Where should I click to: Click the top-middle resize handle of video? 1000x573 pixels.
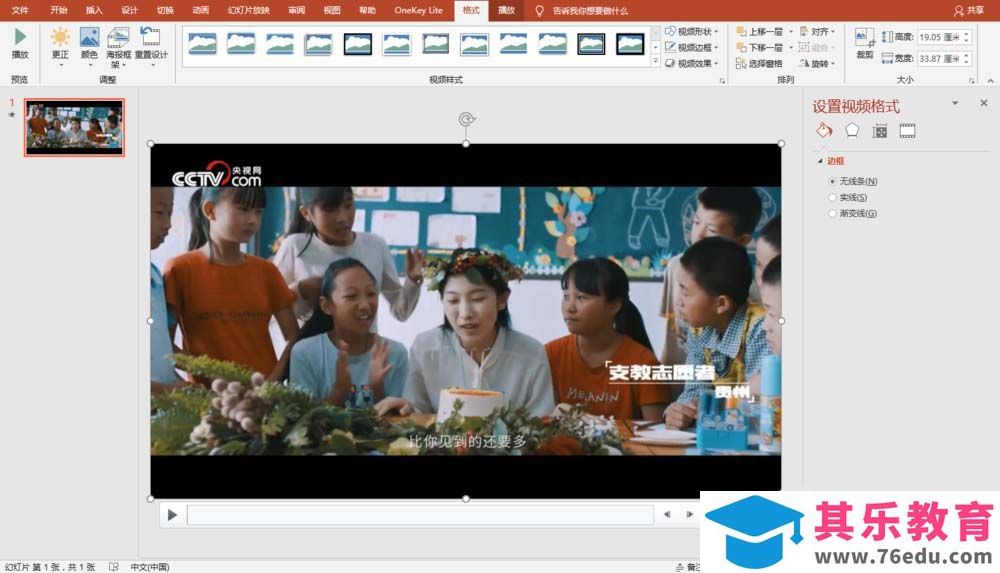coord(466,144)
